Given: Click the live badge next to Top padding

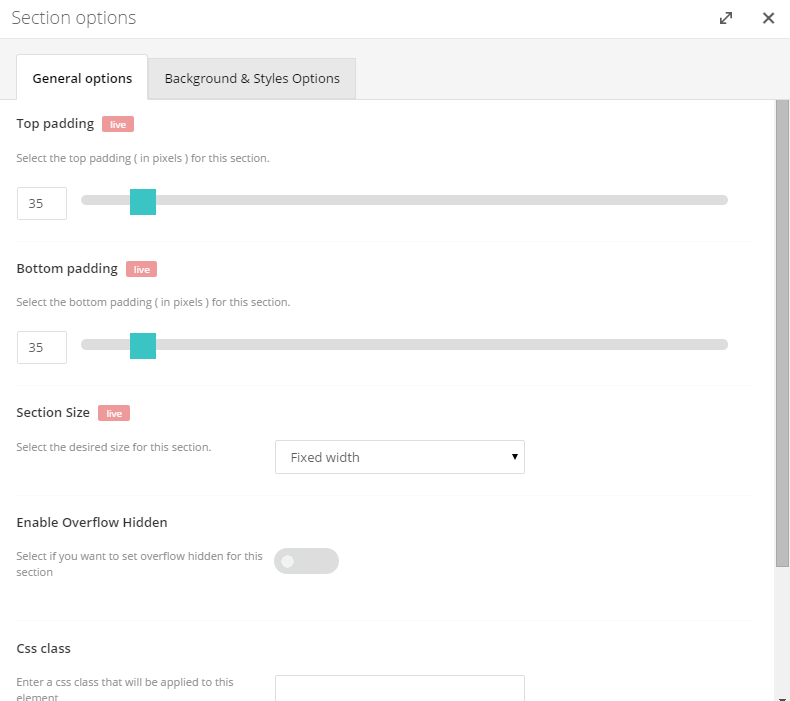Looking at the screenshot, I should pos(118,124).
